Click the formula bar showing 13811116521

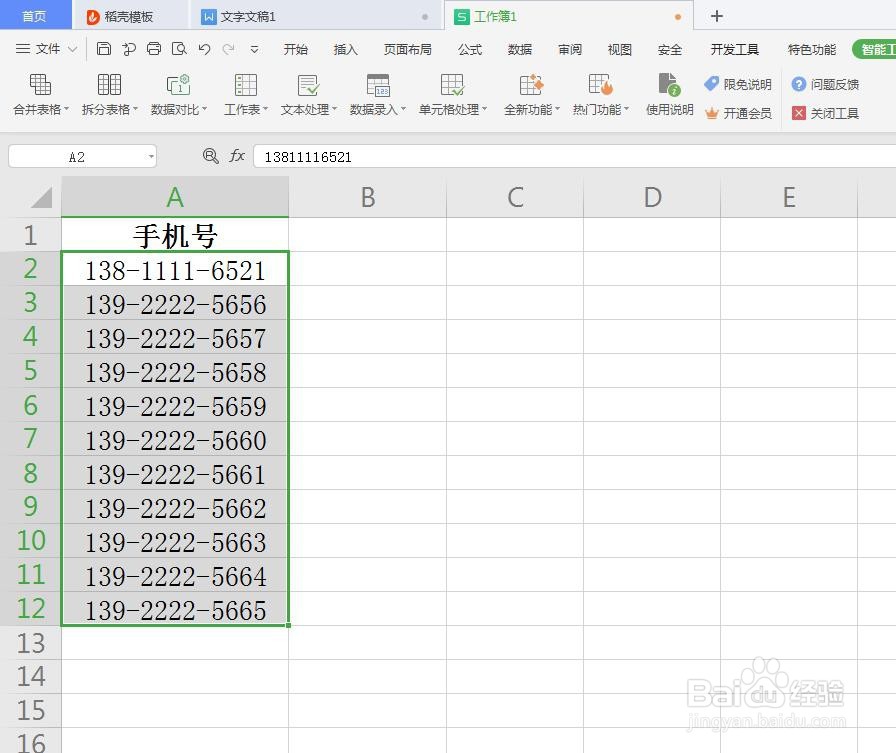(574, 157)
